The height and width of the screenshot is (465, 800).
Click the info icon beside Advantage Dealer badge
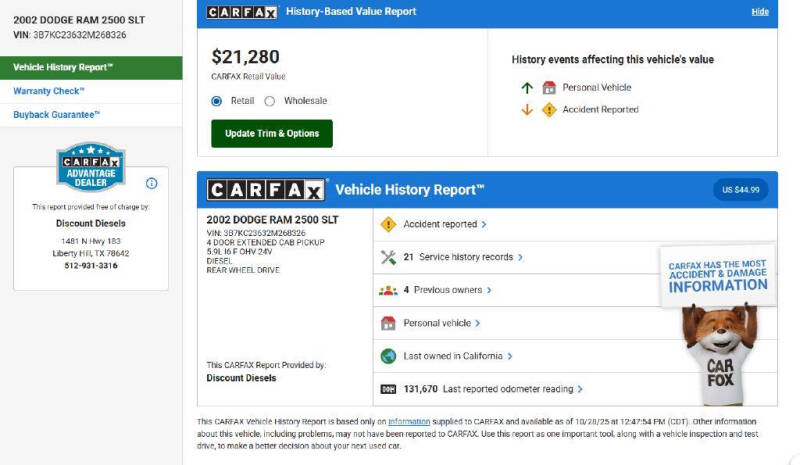[x=152, y=183]
